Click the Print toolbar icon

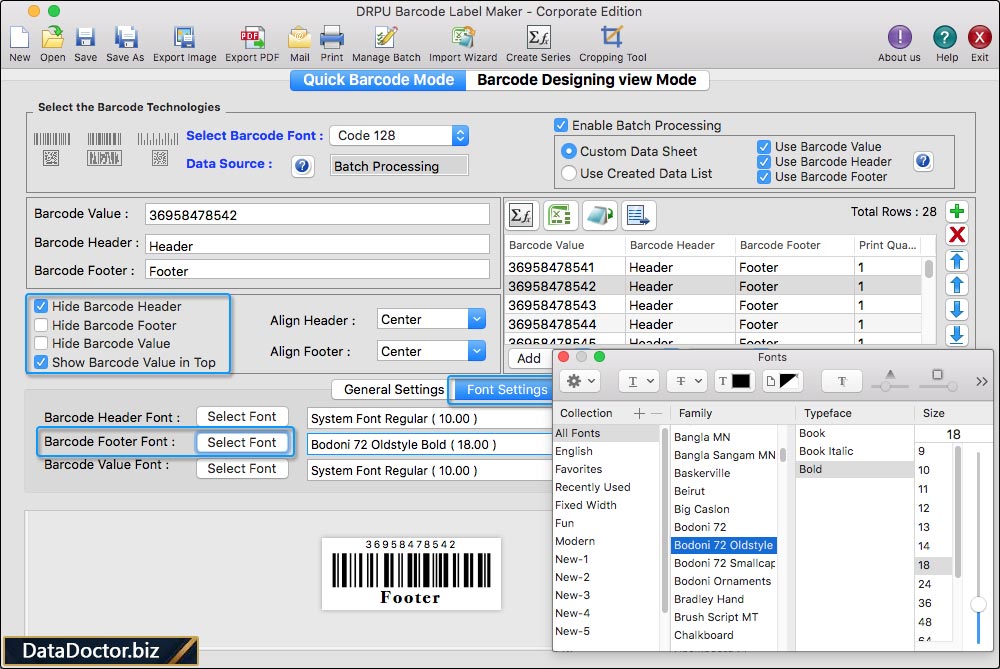click(332, 38)
